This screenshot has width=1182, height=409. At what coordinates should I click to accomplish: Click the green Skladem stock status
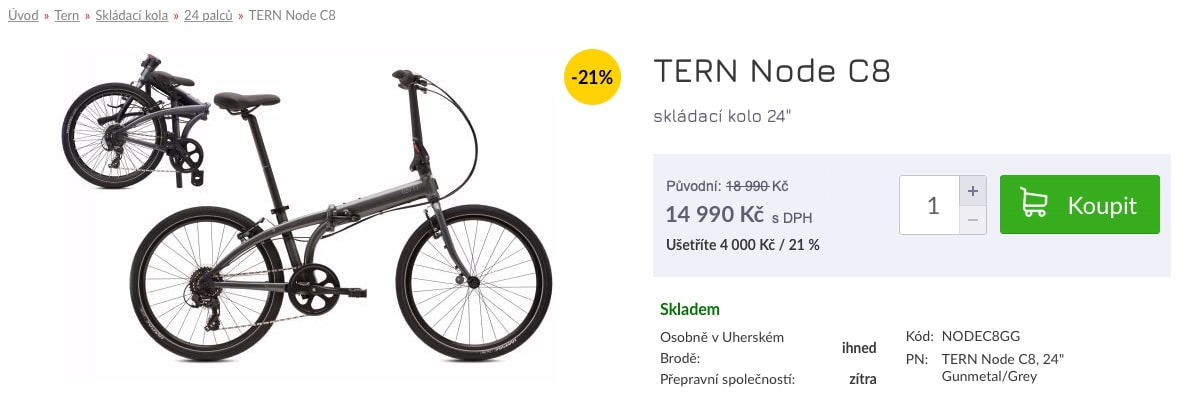[x=690, y=309]
